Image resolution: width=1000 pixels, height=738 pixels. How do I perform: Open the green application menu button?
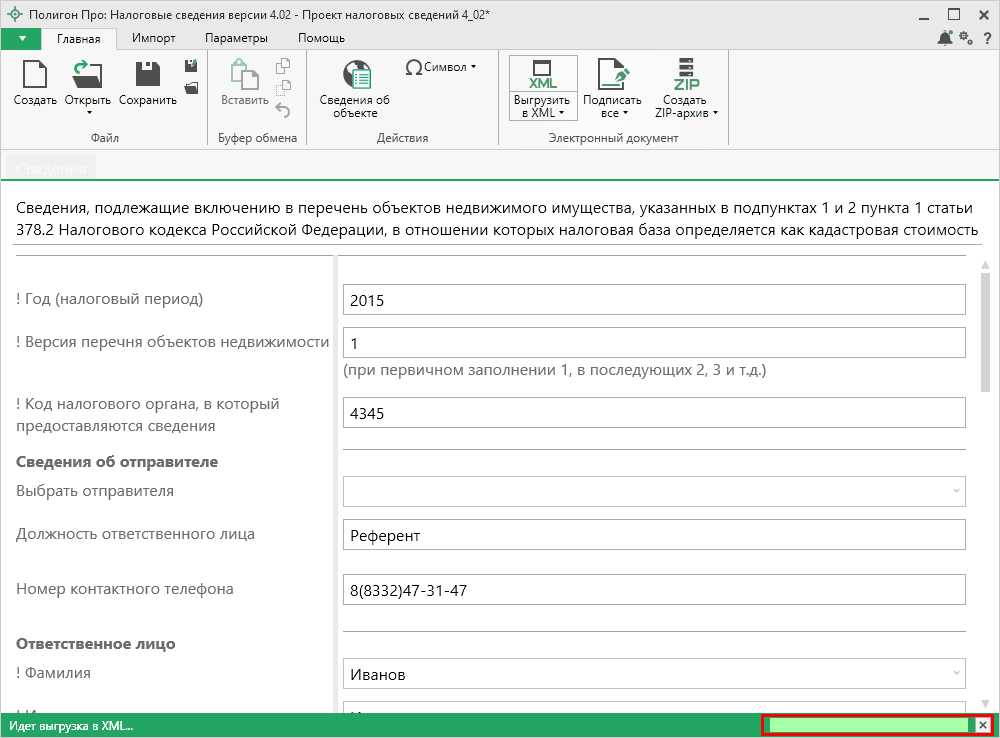pyautogui.click(x=22, y=38)
